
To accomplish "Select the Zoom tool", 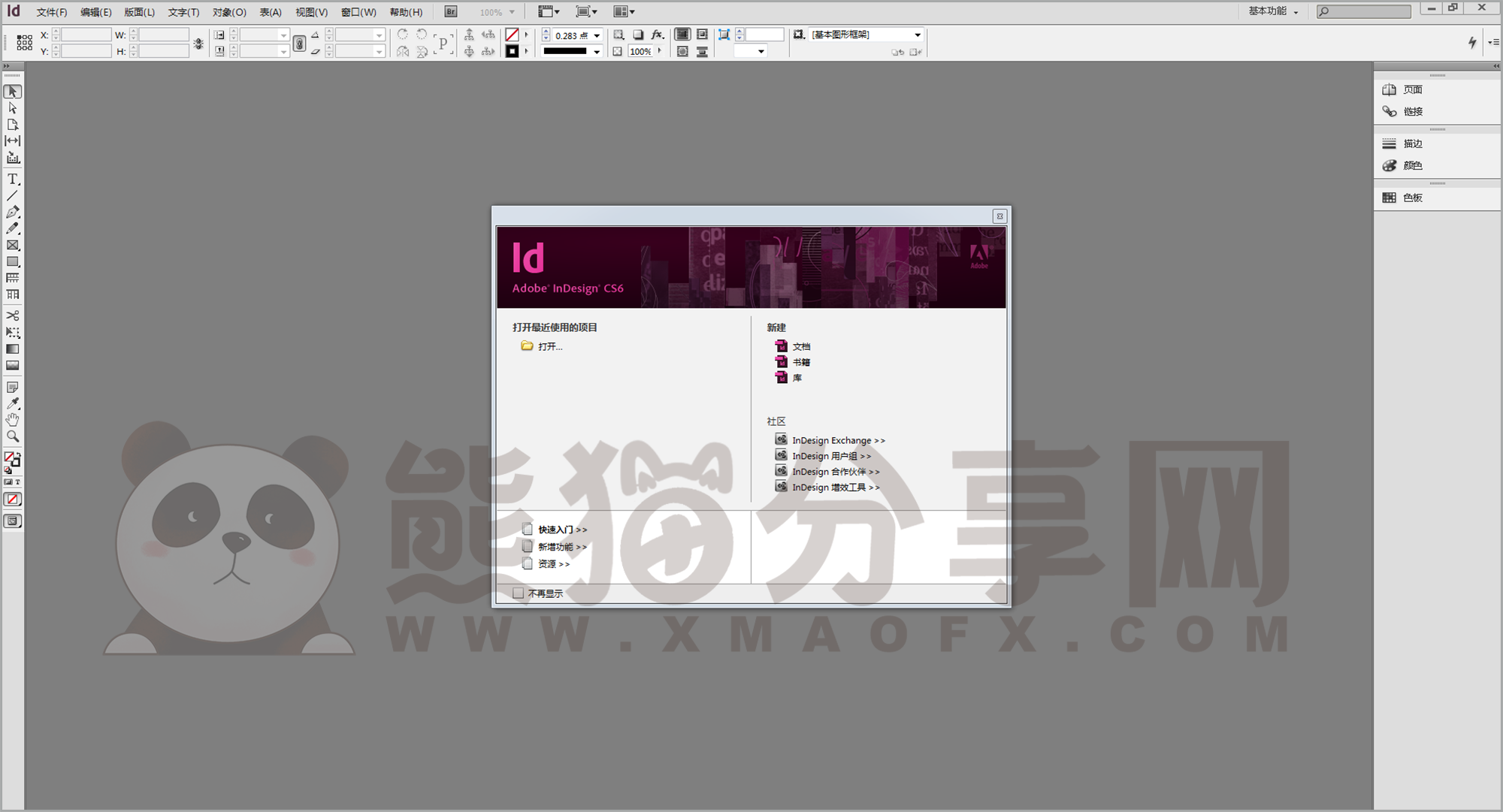I will 13,436.
